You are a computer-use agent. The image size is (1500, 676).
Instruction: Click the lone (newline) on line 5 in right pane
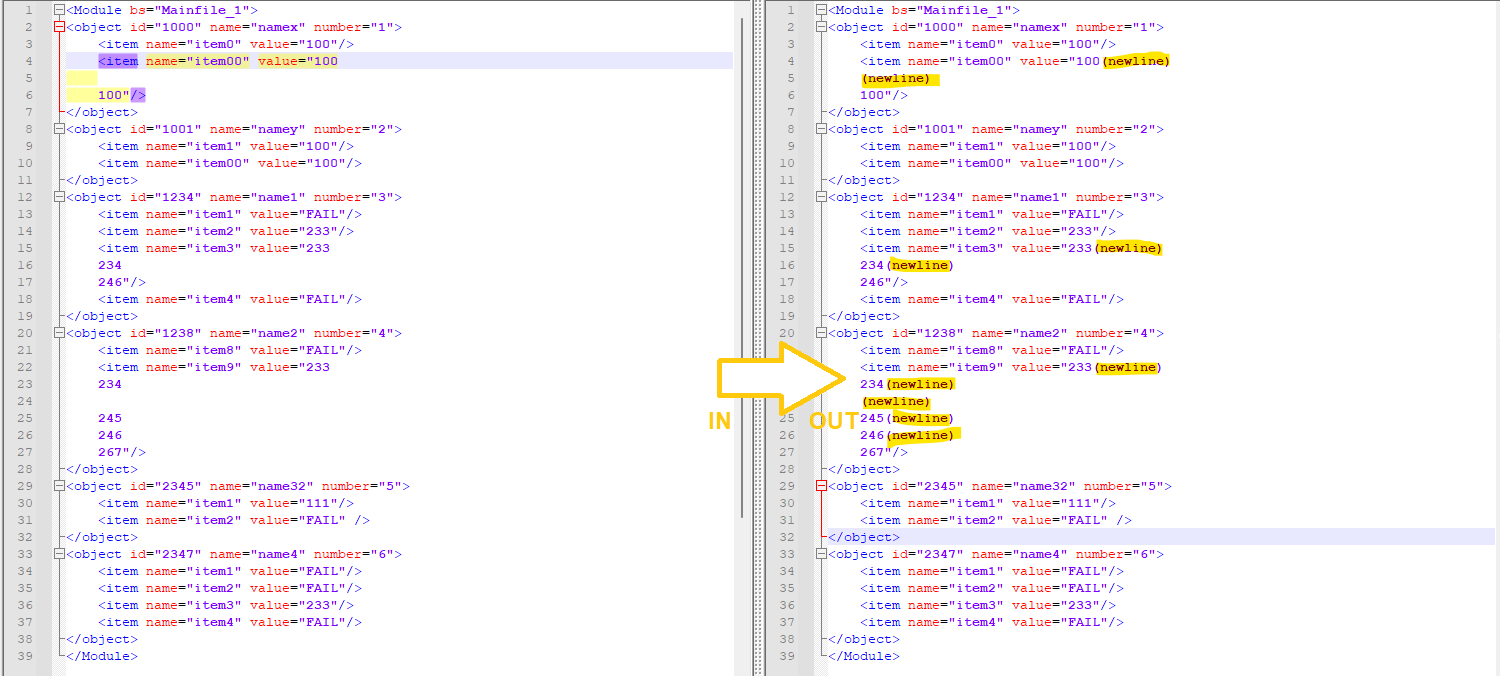[x=896, y=78]
